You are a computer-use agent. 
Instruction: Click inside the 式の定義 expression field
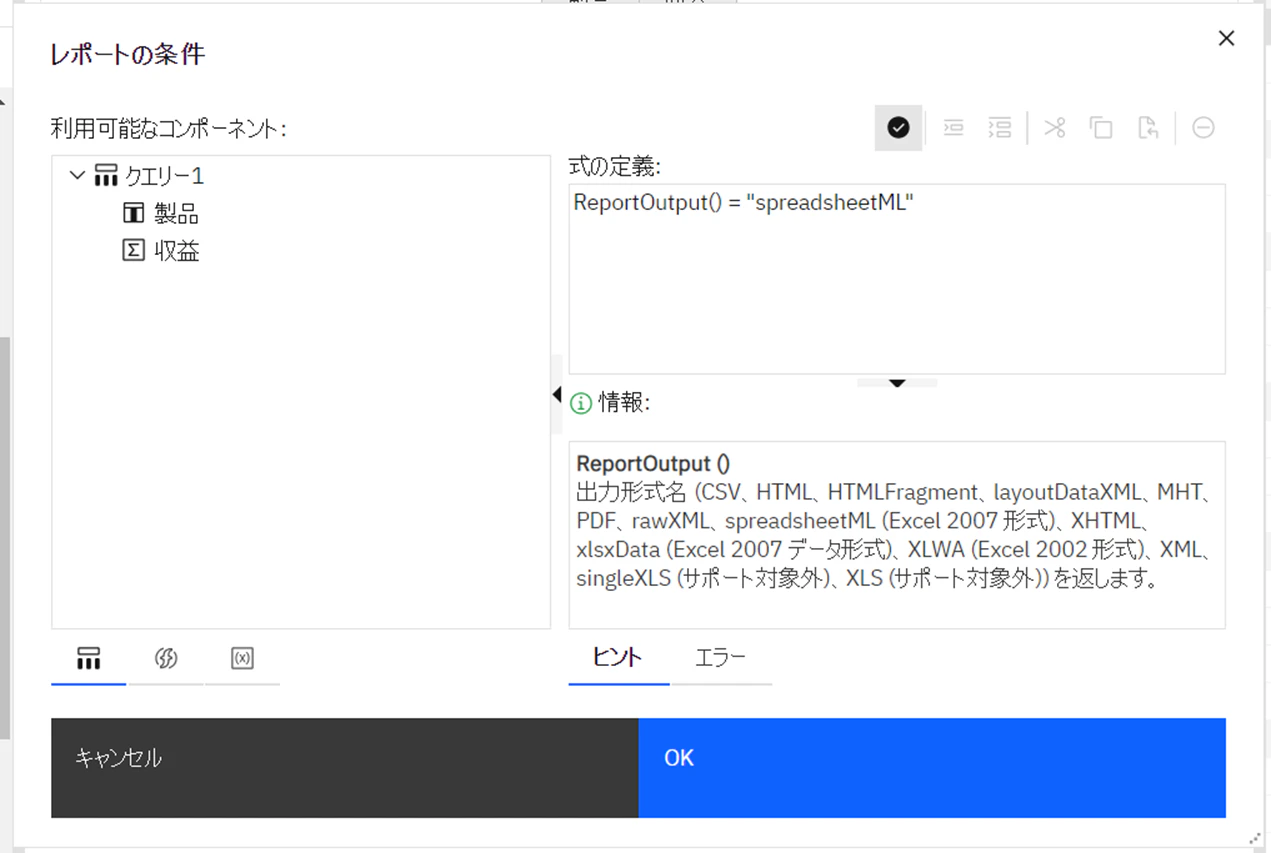click(x=897, y=279)
